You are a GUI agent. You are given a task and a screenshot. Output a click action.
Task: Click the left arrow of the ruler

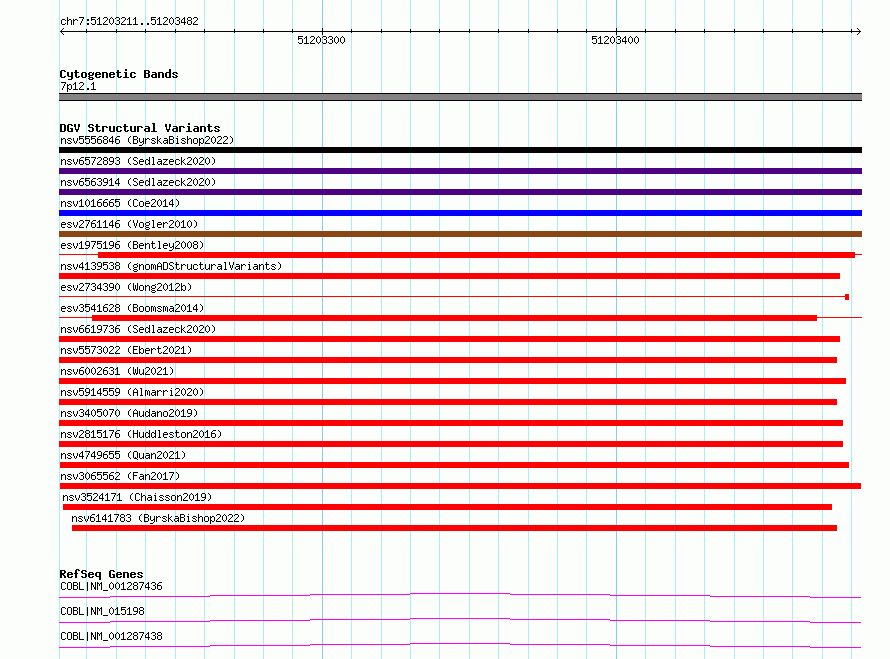point(62,31)
